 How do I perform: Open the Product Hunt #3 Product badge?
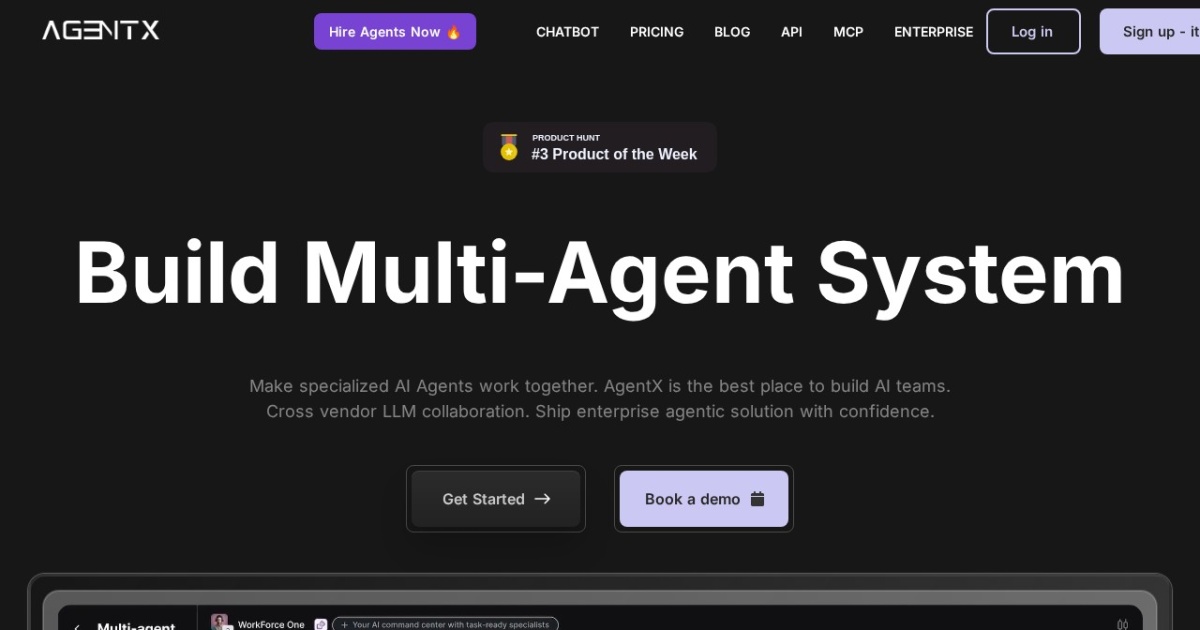click(600, 147)
